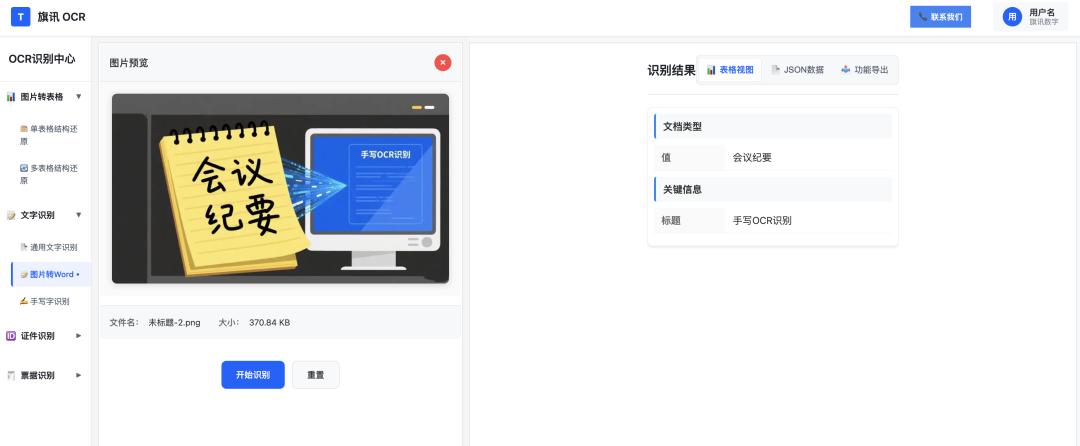Open the 用户名 account menu
This screenshot has width=1080, height=446.
pos(1030,17)
